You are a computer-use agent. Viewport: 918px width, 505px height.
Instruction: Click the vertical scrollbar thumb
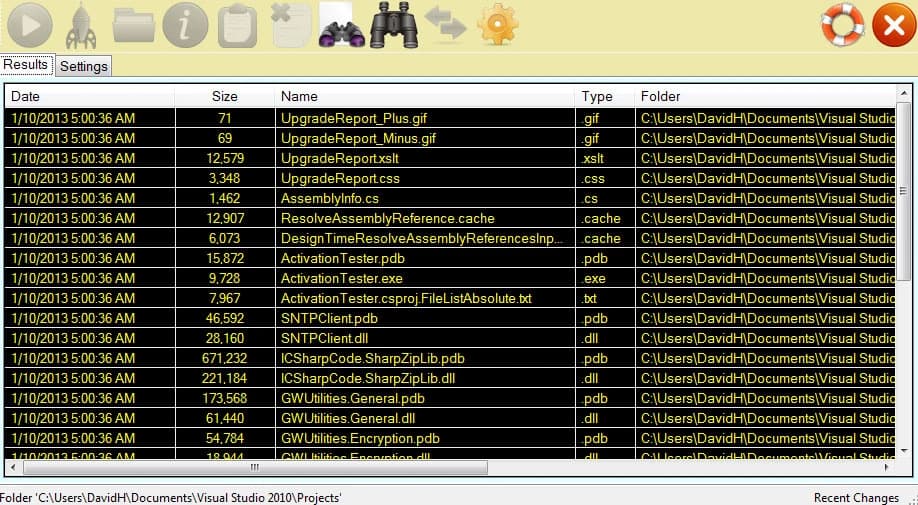tap(903, 191)
